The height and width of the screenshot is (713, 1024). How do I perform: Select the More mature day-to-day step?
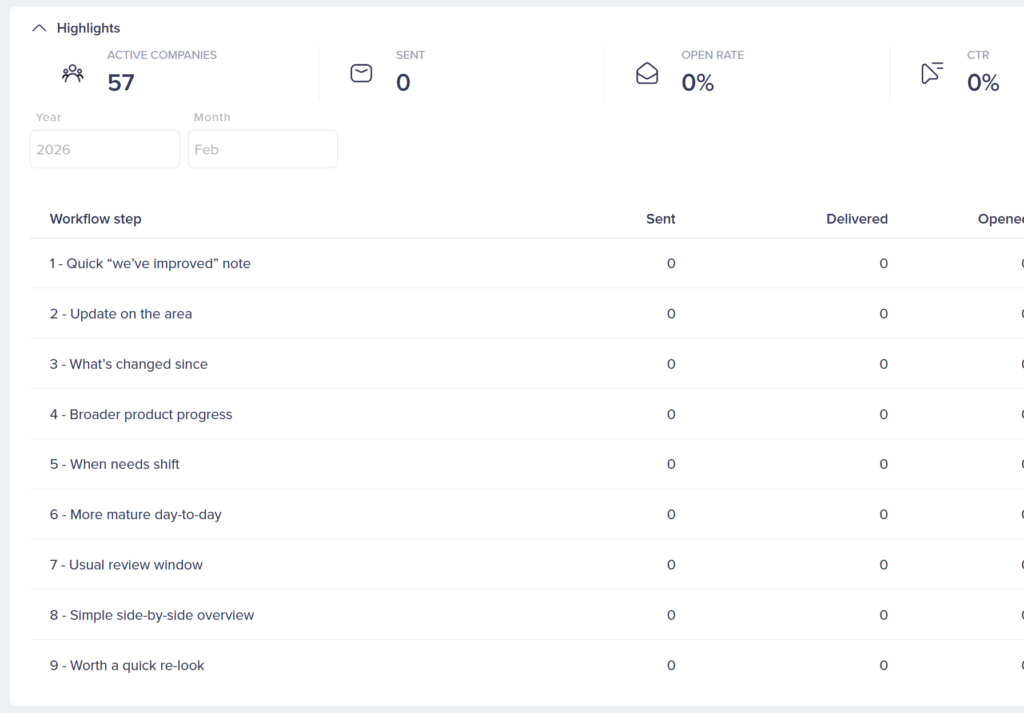point(136,514)
